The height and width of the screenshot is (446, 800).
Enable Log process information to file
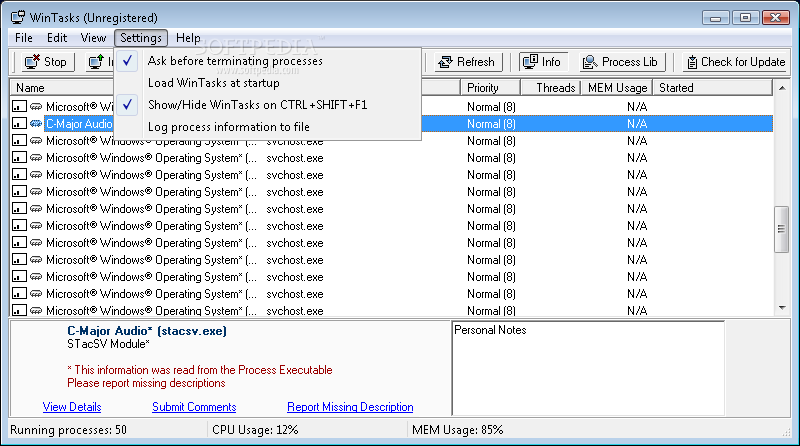[268, 127]
